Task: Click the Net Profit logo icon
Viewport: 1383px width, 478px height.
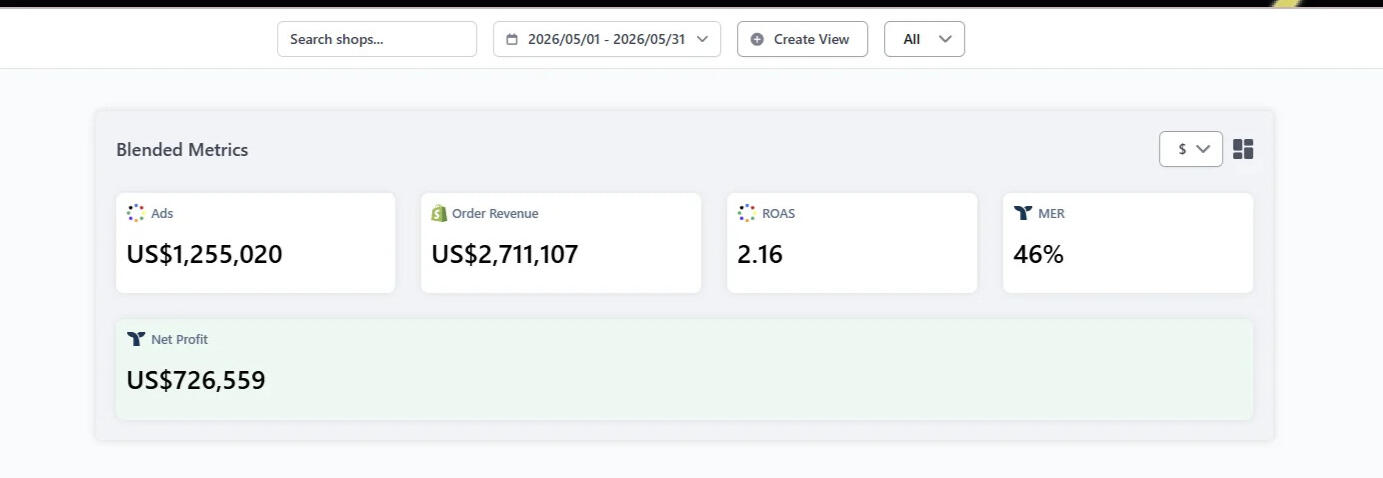Action: click(x=136, y=339)
